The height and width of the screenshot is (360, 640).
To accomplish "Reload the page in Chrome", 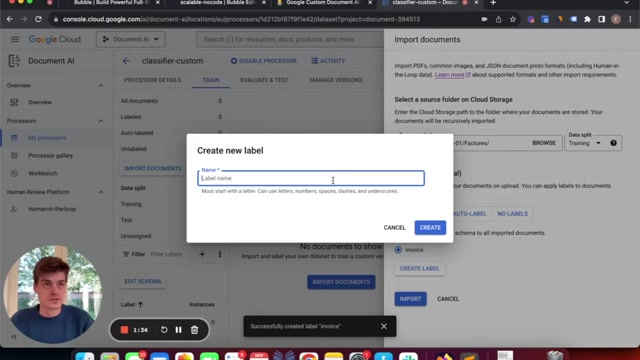I will (x=38, y=19).
